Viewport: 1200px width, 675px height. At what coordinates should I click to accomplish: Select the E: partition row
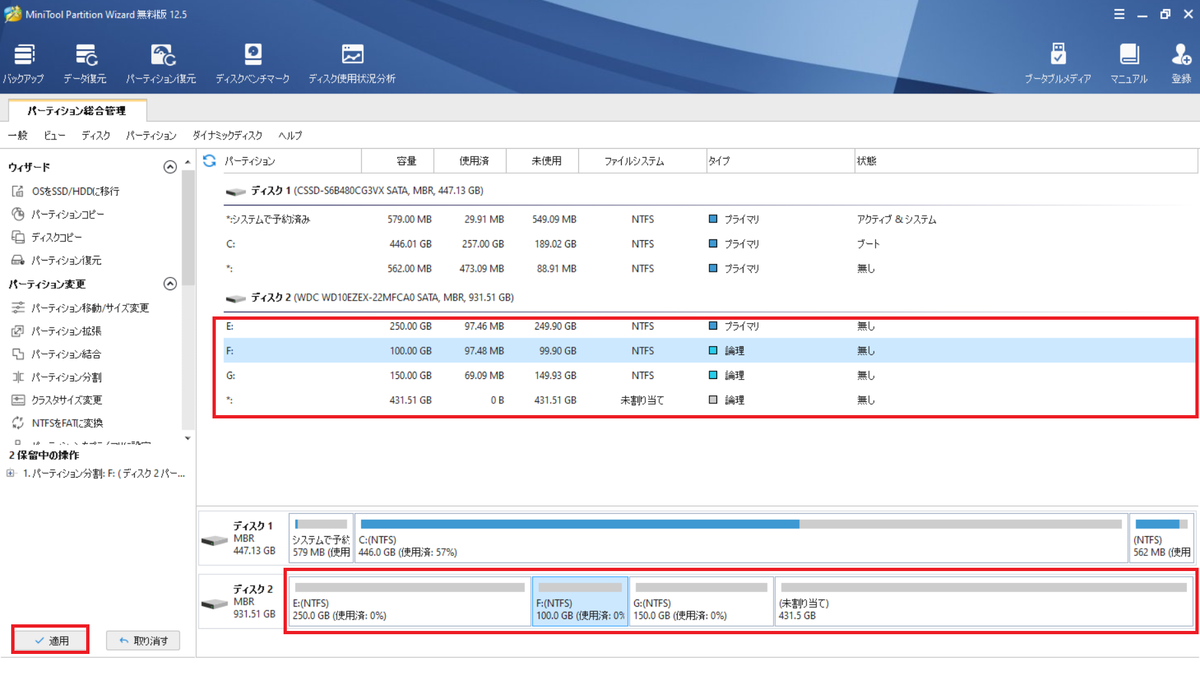[x=710, y=326]
